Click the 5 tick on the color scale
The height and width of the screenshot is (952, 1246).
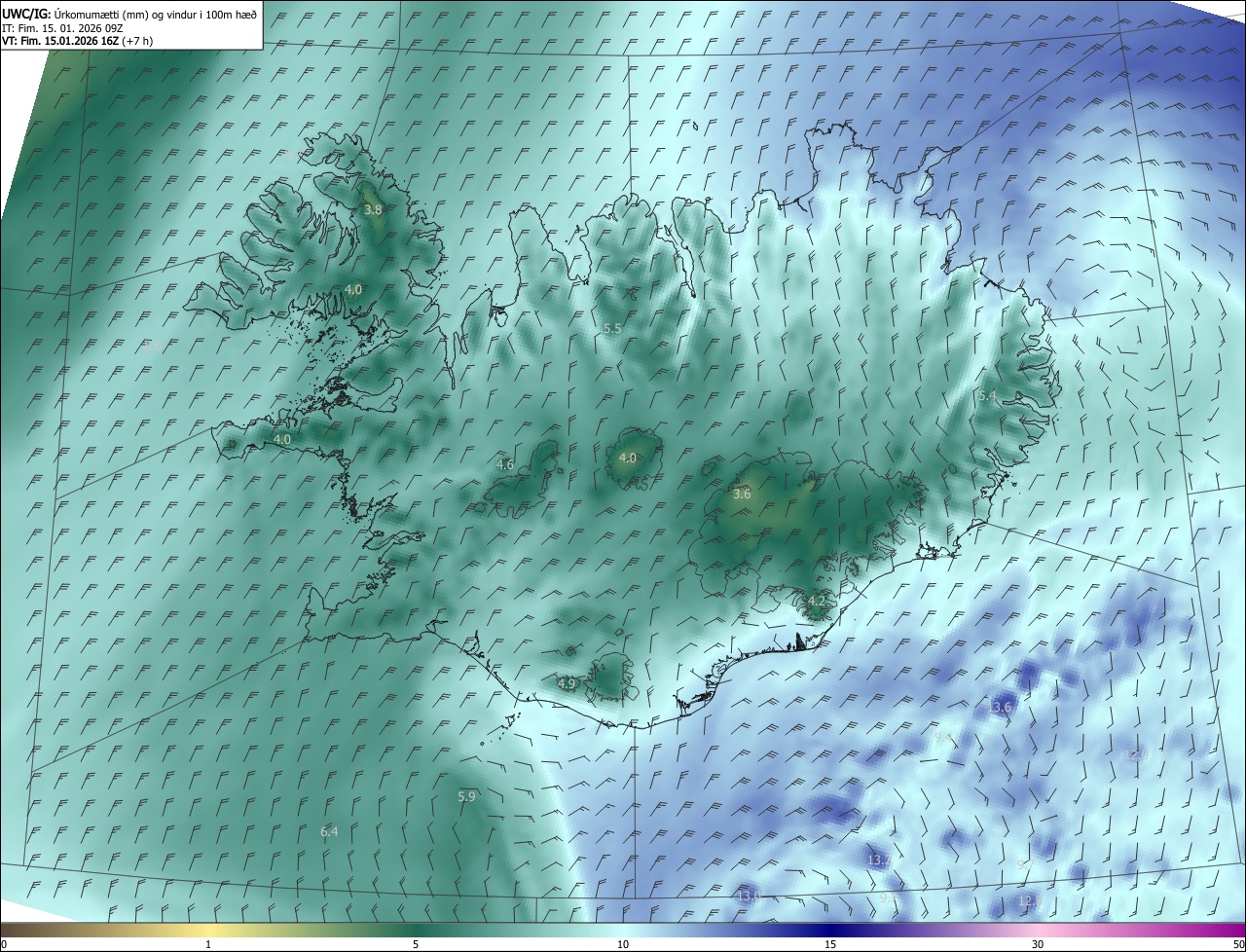click(x=416, y=944)
